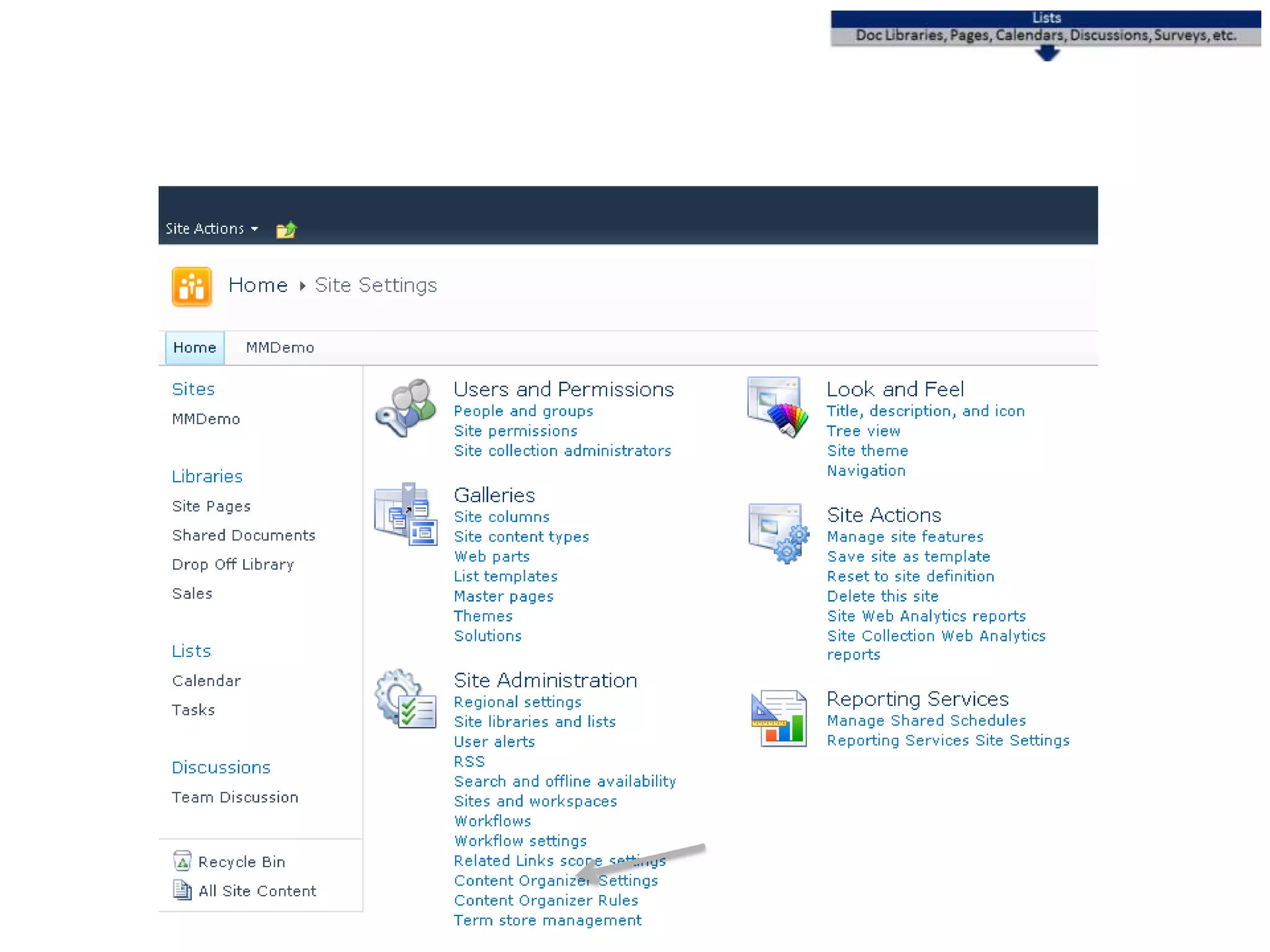1270x952 pixels.
Task: Click the Look and Feel palette icon
Action: tap(778, 407)
